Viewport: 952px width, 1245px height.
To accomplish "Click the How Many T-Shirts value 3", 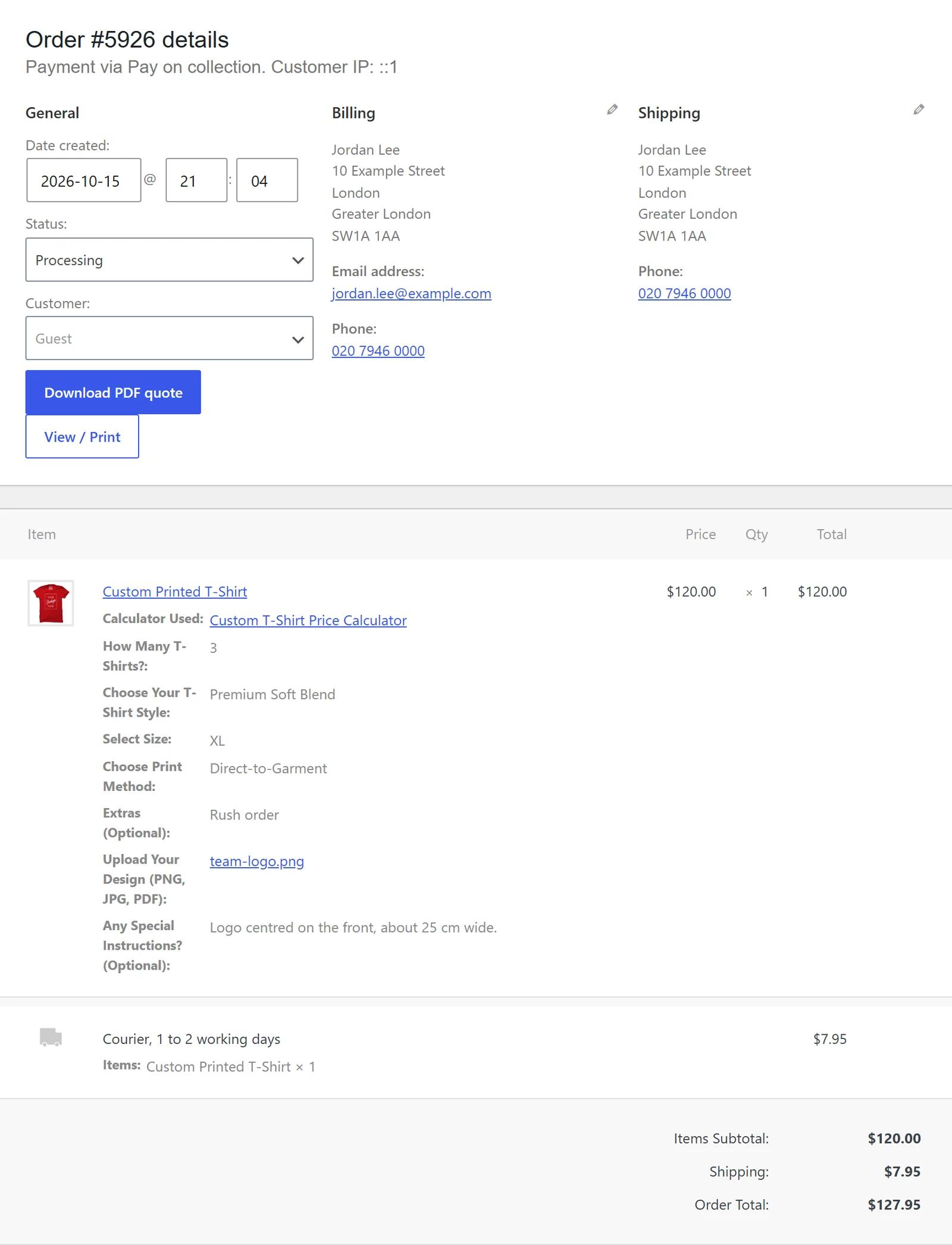I will 214,648.
